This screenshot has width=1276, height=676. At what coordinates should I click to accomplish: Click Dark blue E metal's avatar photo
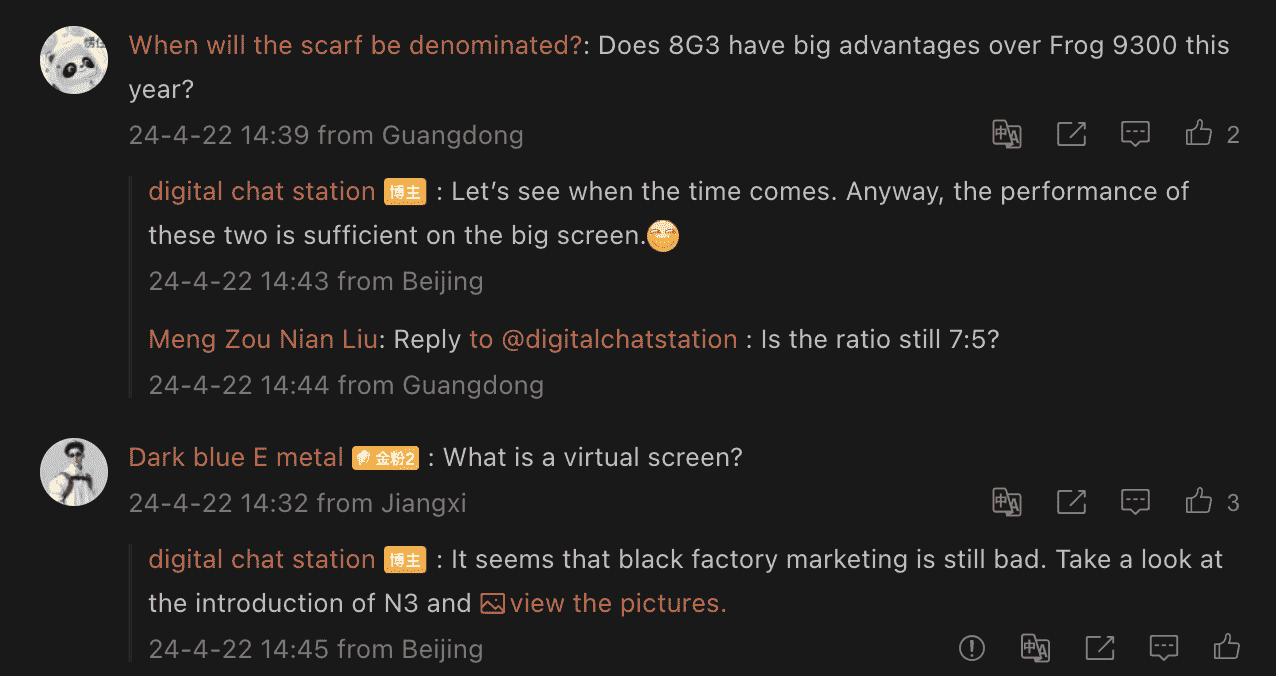pos(74,472)
